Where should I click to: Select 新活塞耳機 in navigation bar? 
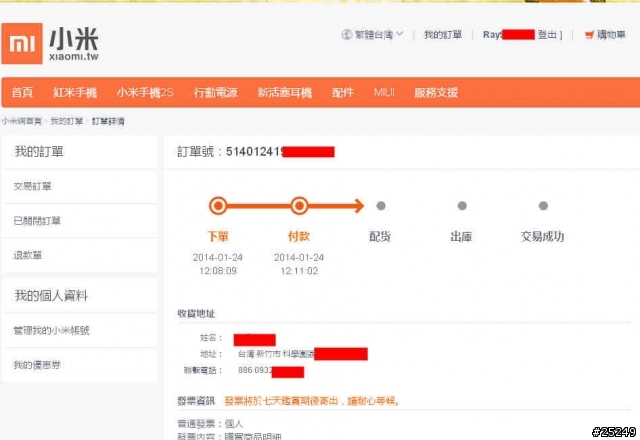tap(285, 93)
